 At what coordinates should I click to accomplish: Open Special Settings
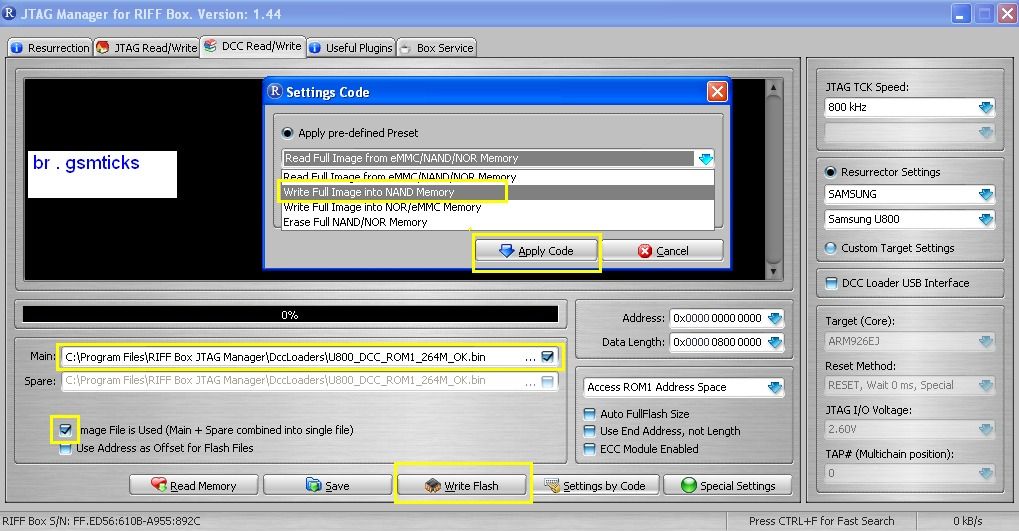point(728,486)
